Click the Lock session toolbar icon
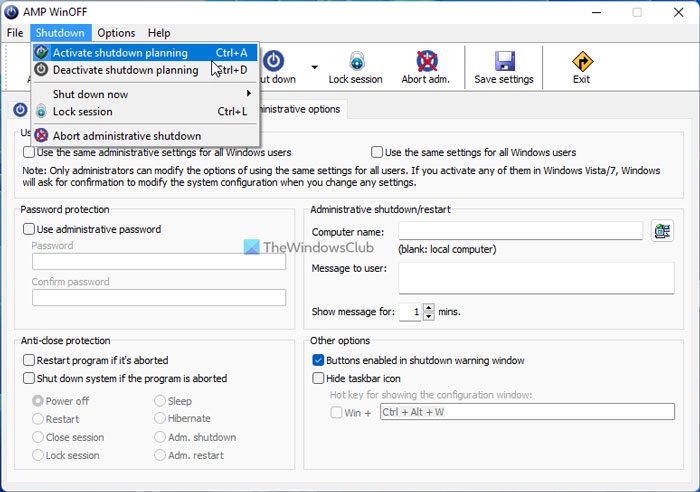700x492 pixels. coord(357,61)
